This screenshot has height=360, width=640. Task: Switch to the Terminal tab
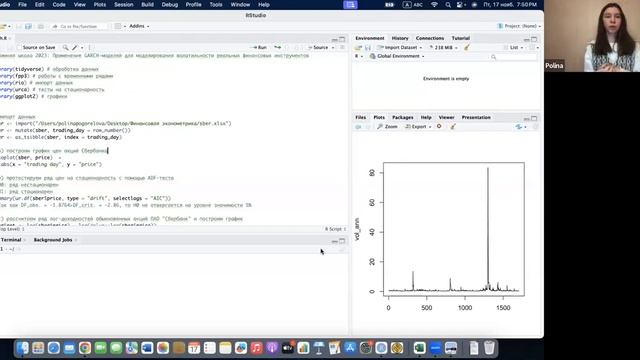(x=11, y=240)
